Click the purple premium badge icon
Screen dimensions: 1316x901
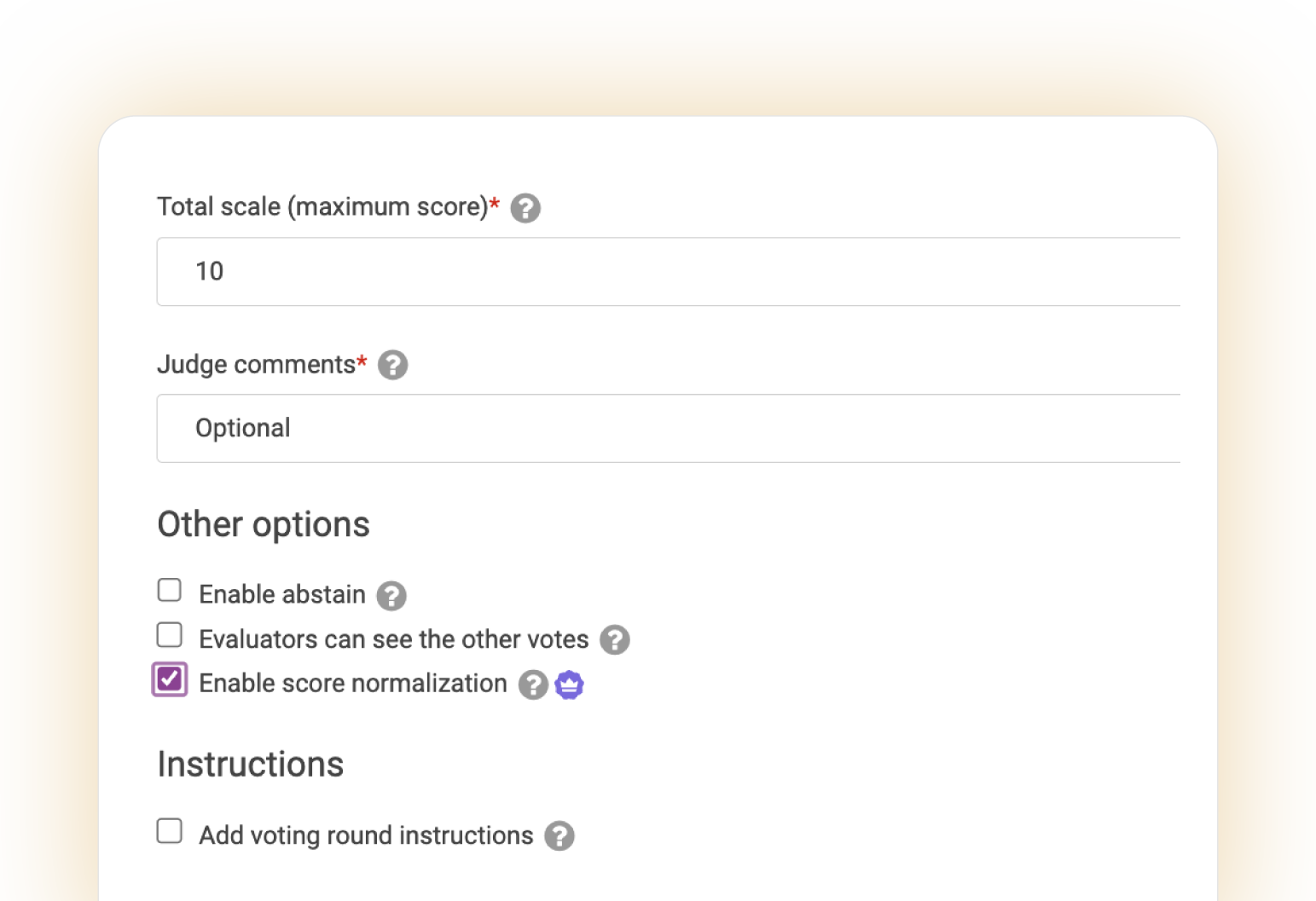point(569,684)
